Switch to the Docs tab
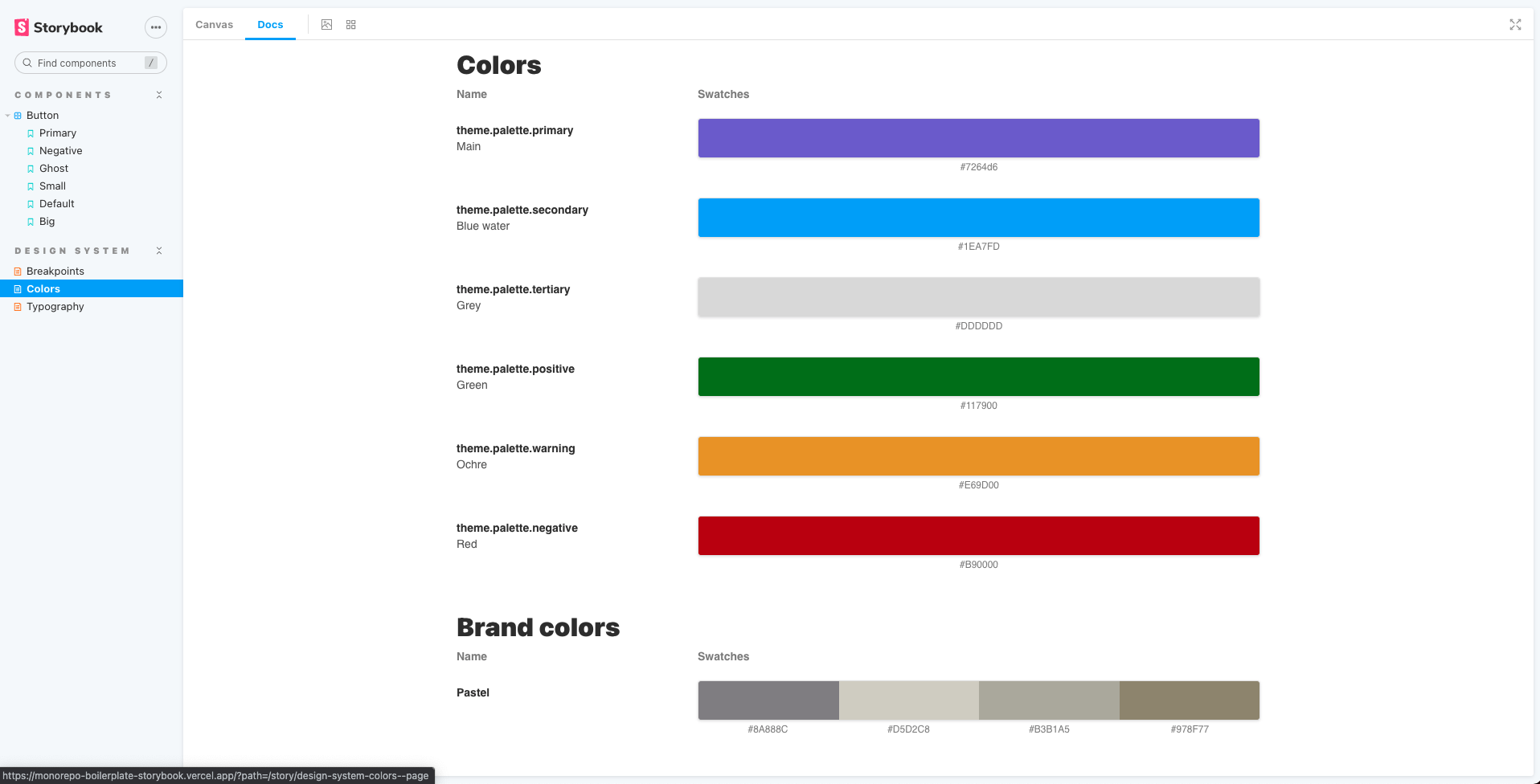 pos(270,25)
